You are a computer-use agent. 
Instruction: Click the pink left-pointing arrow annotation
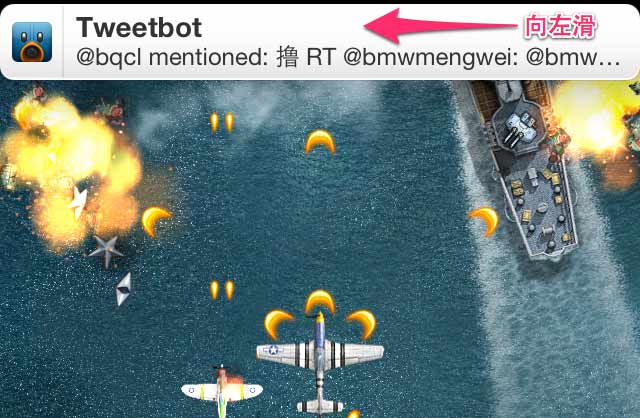click(x=440, y=26)
